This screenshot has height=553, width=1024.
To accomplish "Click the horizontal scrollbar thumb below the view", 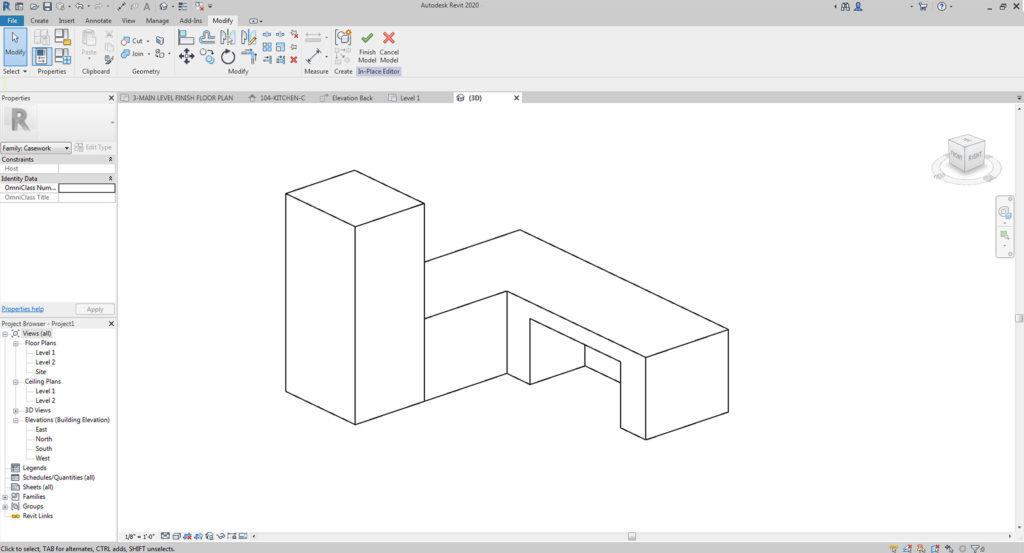I will point(632,536).
